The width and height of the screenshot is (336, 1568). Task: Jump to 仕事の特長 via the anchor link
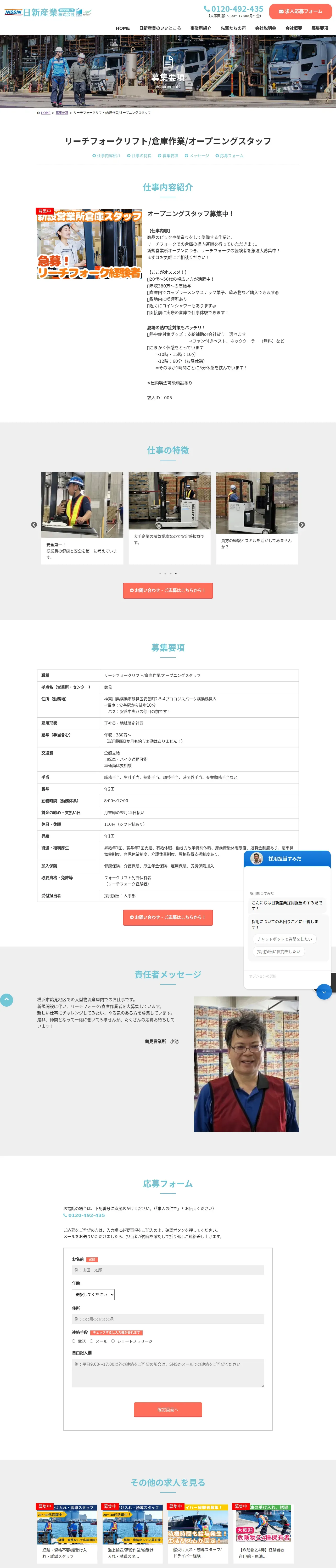pyautogui.click(x=139, y=156)
